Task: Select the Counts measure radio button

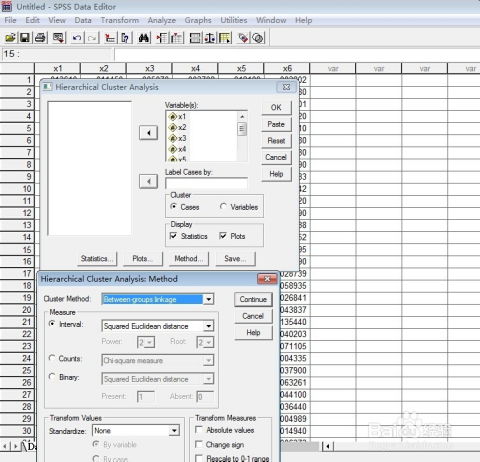Action: click(x=52, y=358)
